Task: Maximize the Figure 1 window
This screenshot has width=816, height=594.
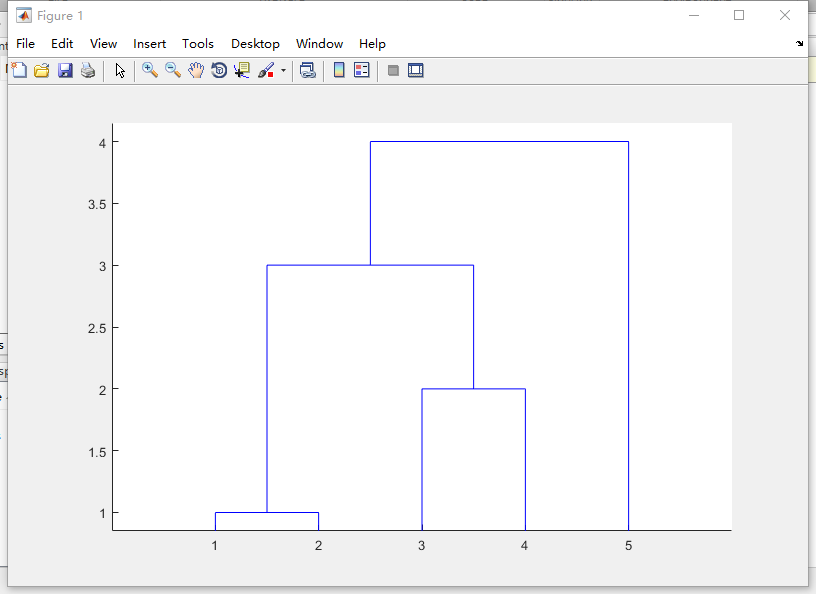Action: [739, 15]
